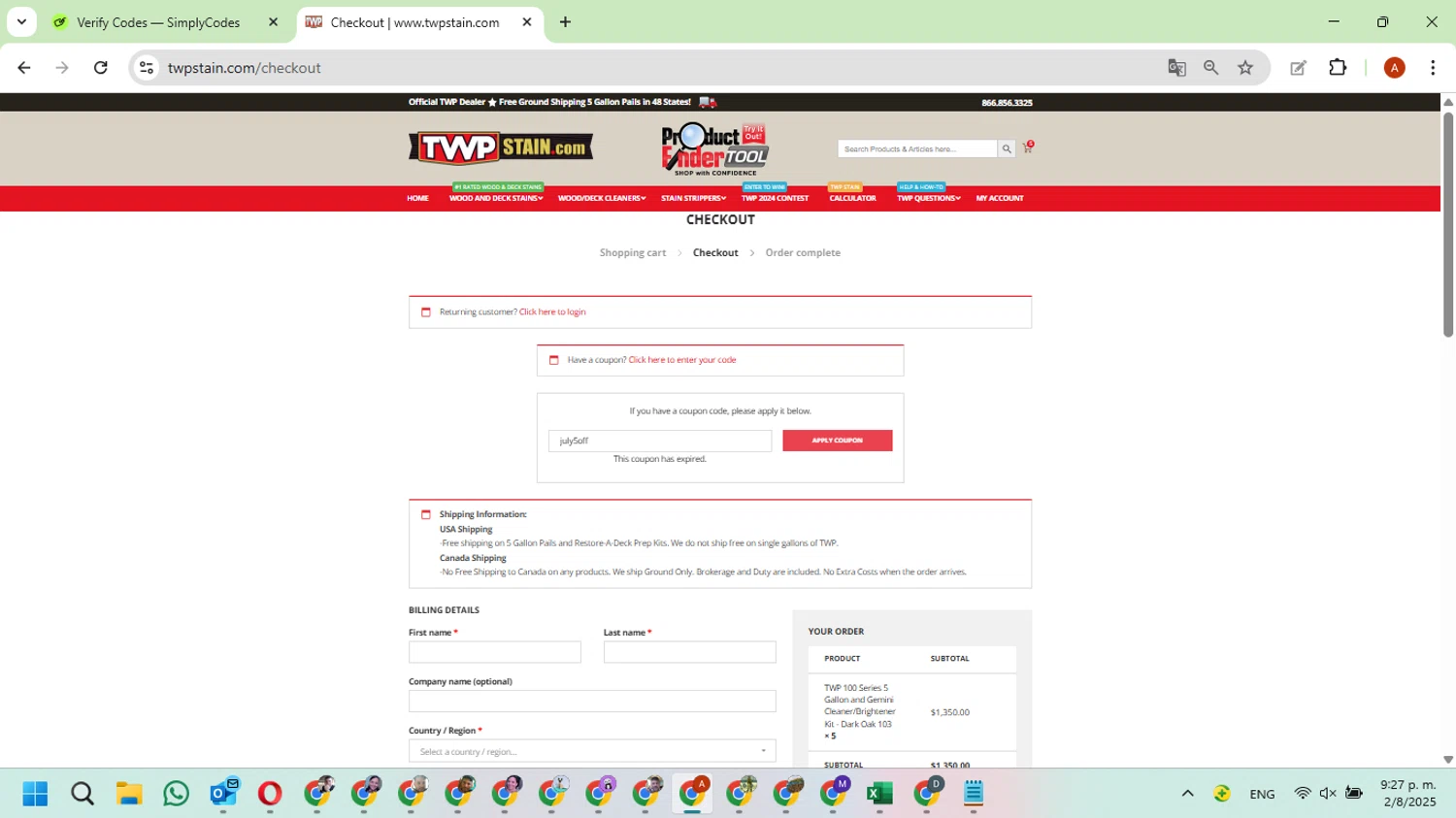The height and width of the screenshot is (818, 1456).
Task: Click the Wi-Fi network tray icon
Action: click(x=1303, y=794)
